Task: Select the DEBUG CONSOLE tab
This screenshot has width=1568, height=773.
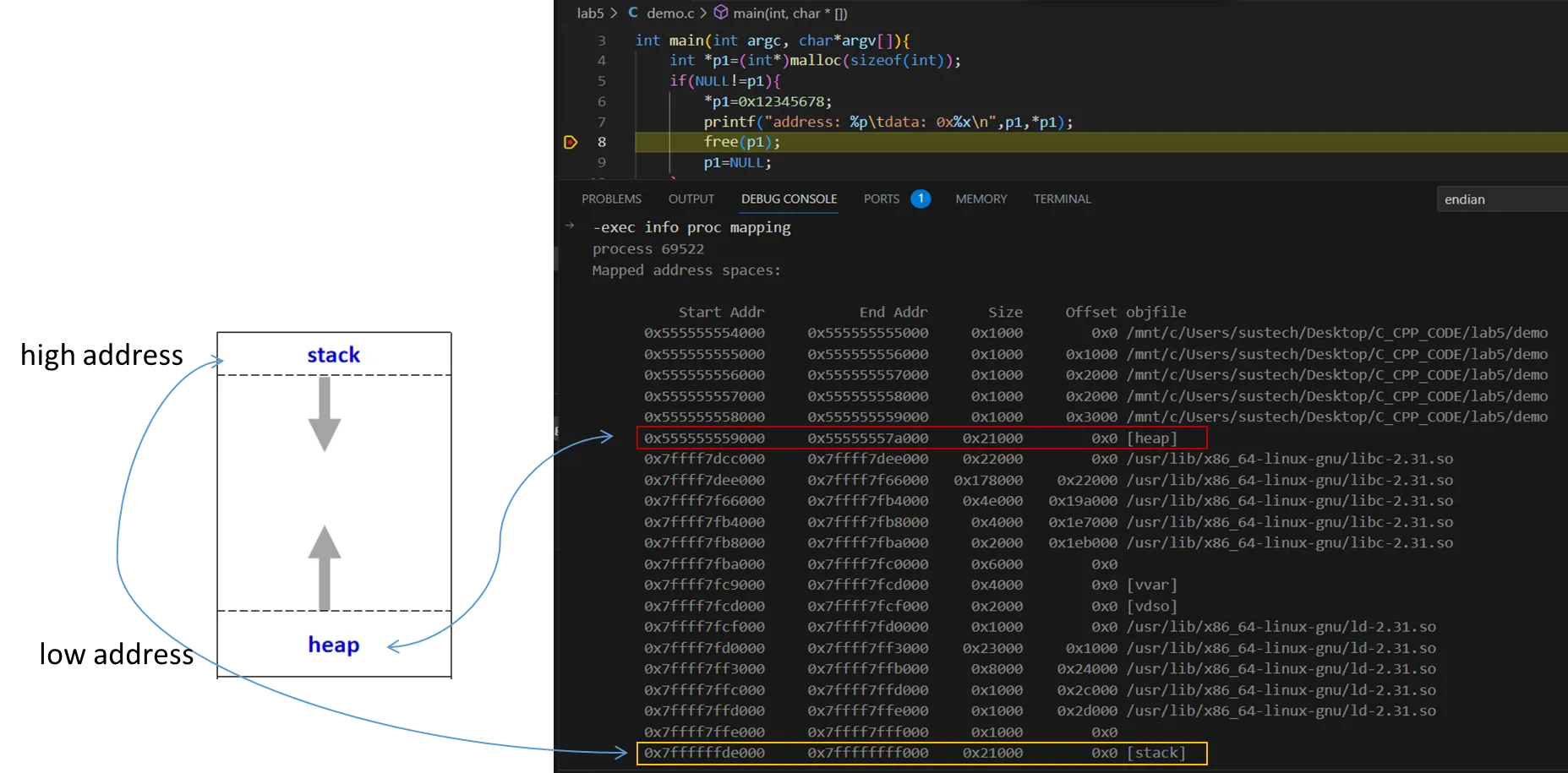Action: click(x=789, y=199)
